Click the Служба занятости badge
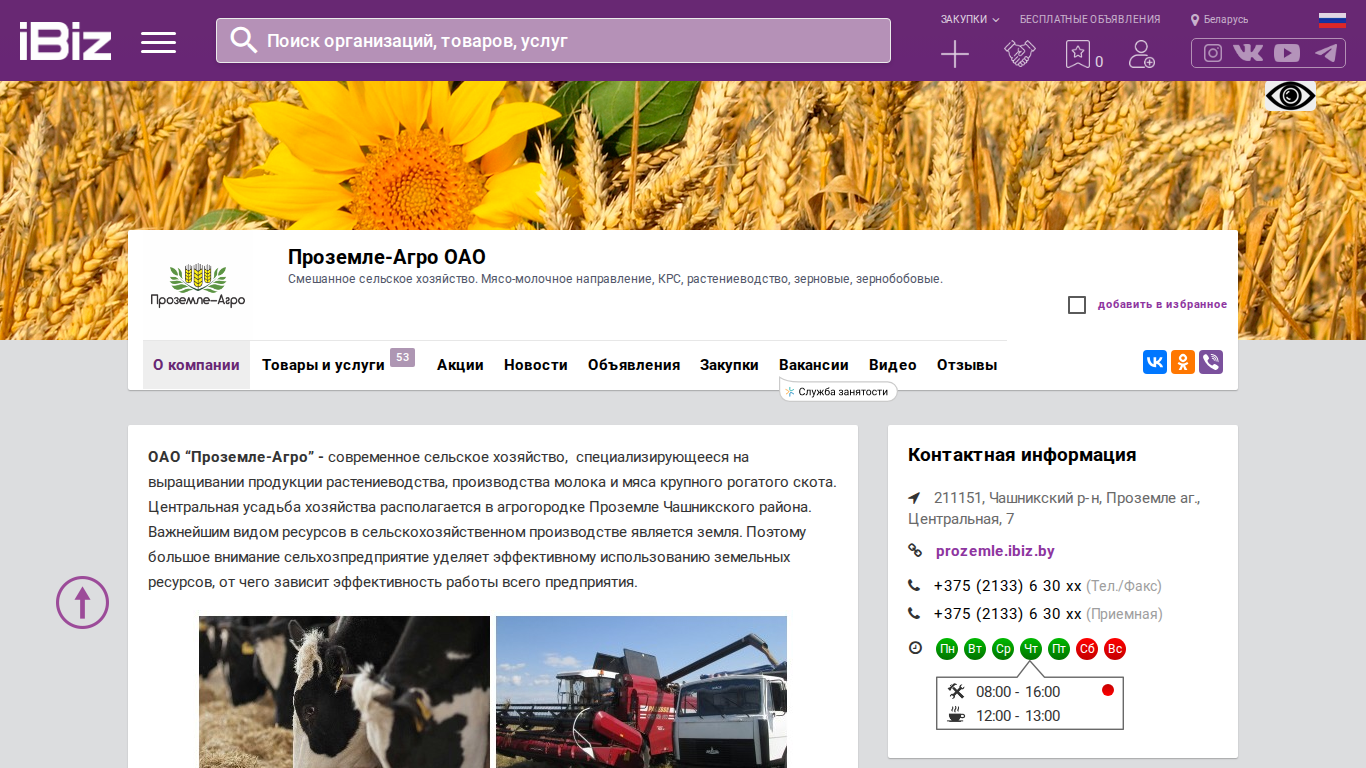 (x=838, y=392)
